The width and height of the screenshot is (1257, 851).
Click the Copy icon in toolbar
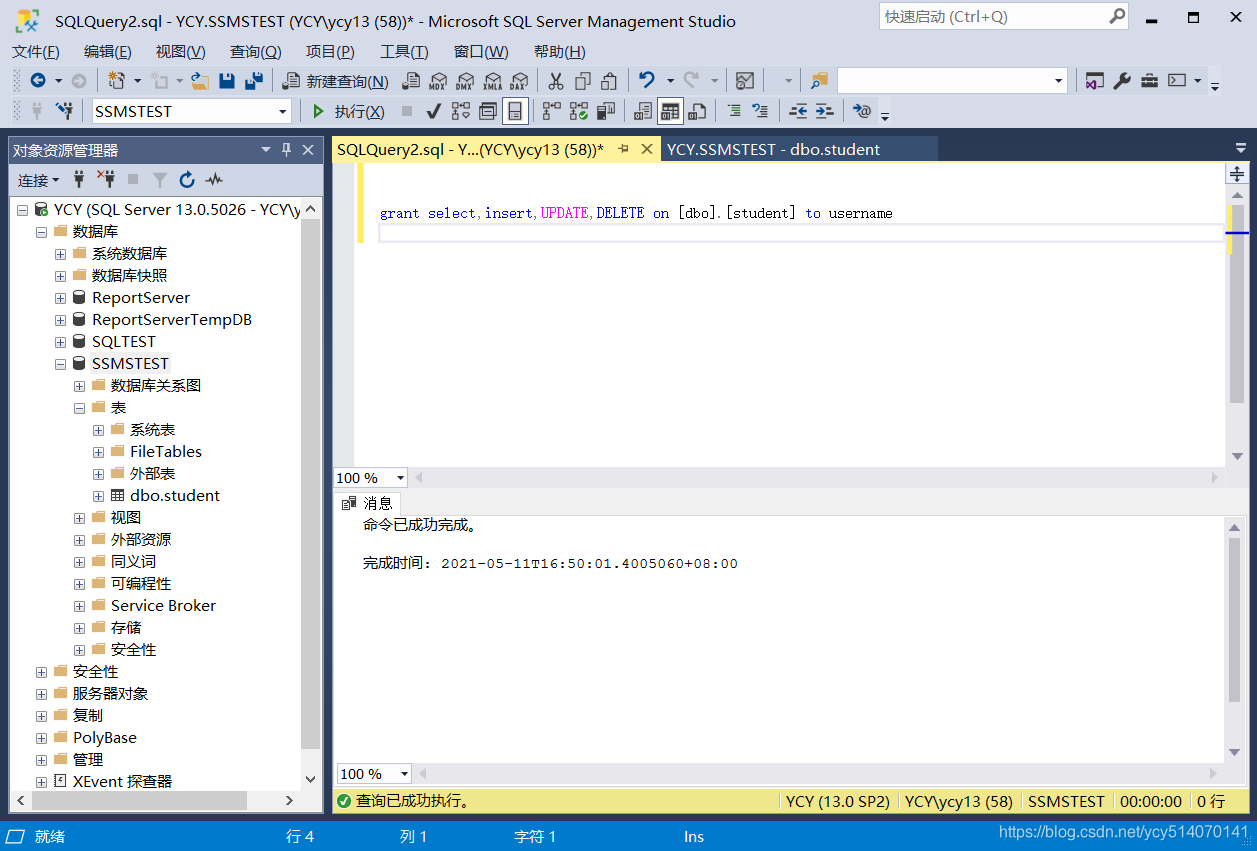[x=583, y=81]
